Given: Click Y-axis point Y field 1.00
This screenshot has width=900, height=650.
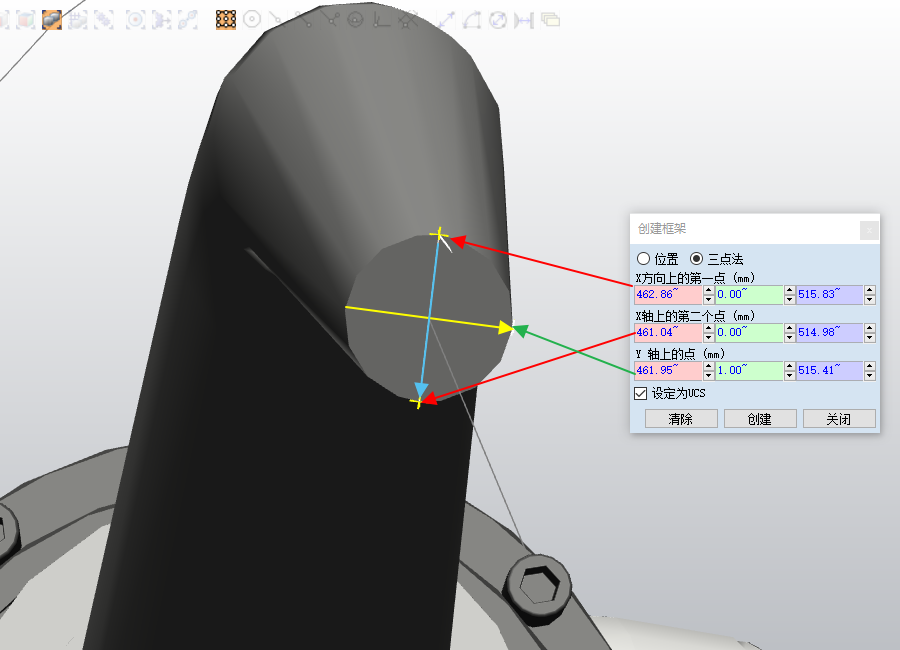Looking at the screenshot, I should pyautogui.click(x=749, y=370).
